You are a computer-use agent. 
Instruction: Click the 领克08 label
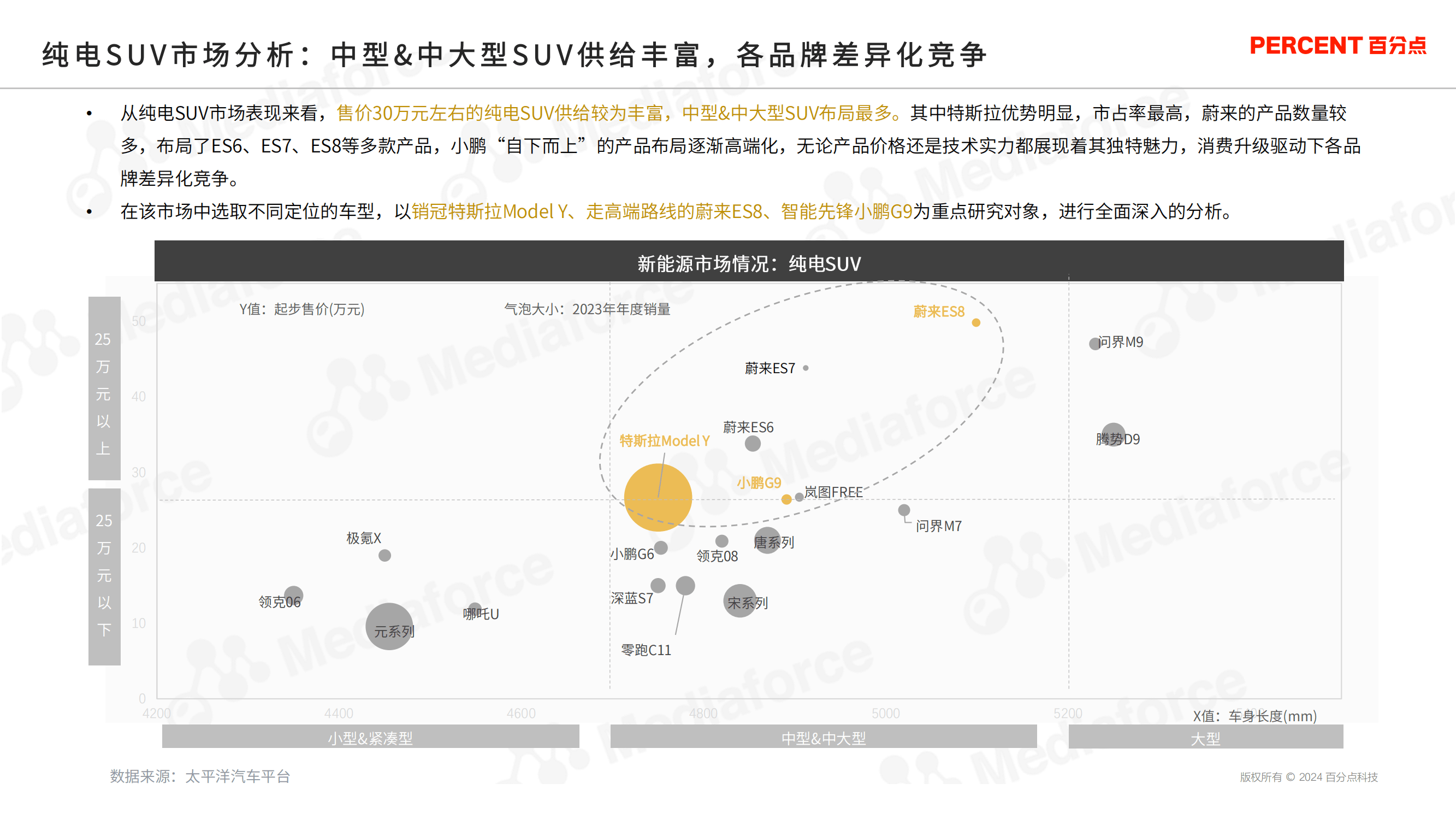click(x=717, y=556)
